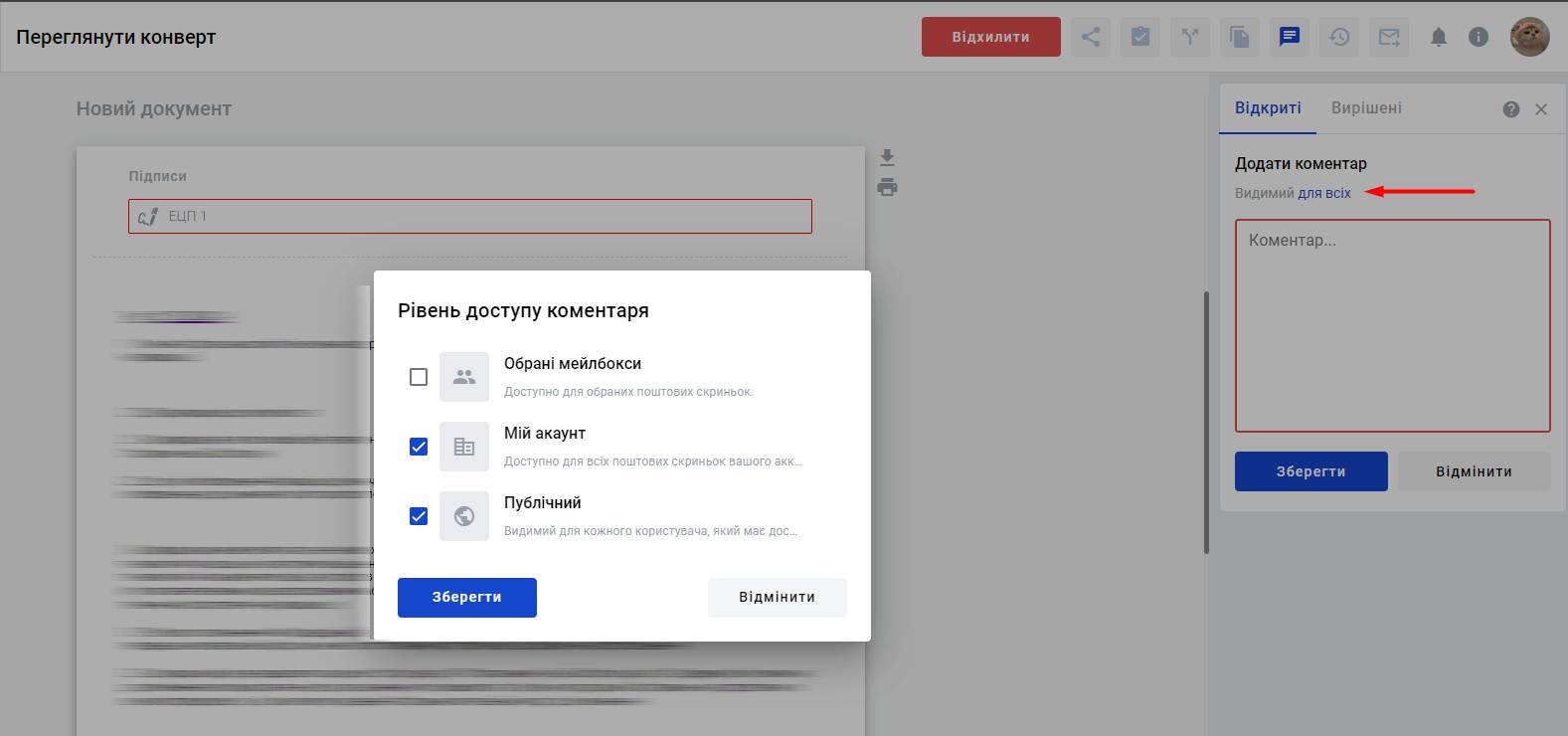Click the document vertical scrollbar

[1206, 423]
